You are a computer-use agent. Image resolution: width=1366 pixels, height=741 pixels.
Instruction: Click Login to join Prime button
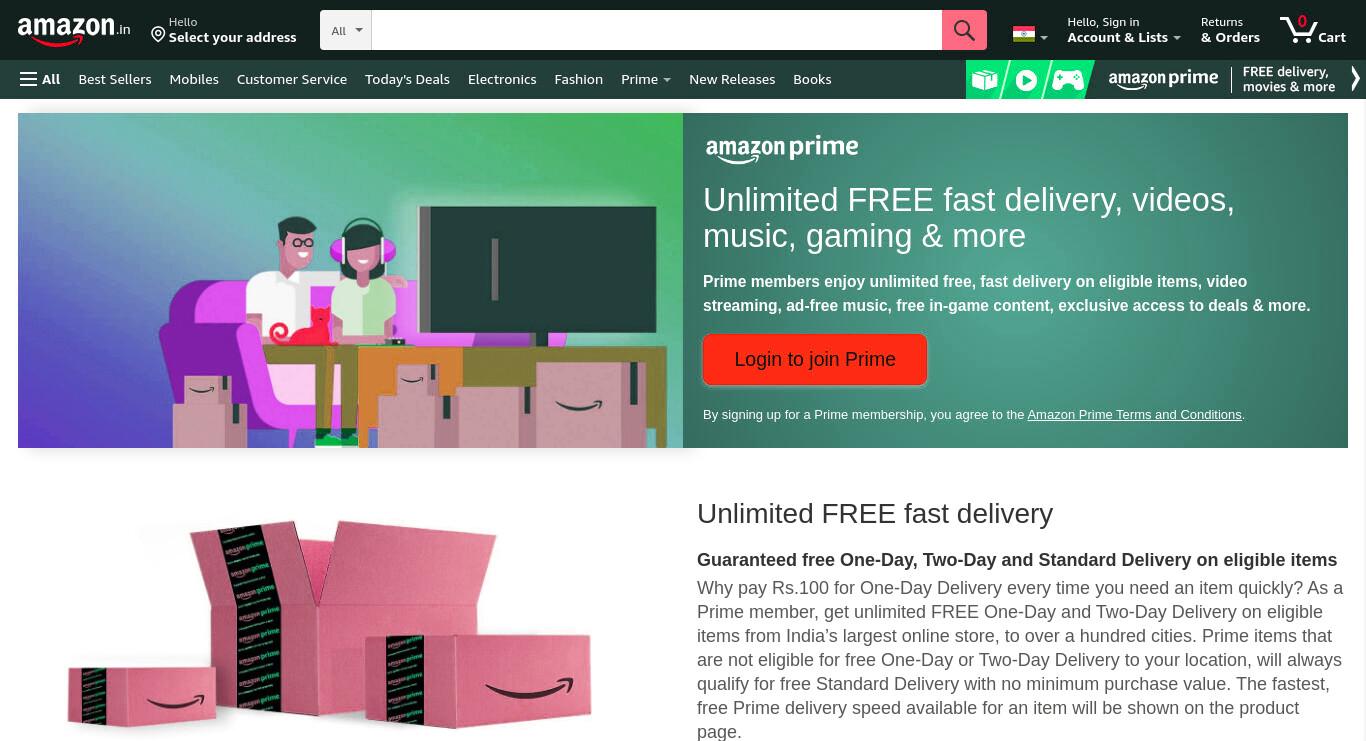click(x=815, y=359)
